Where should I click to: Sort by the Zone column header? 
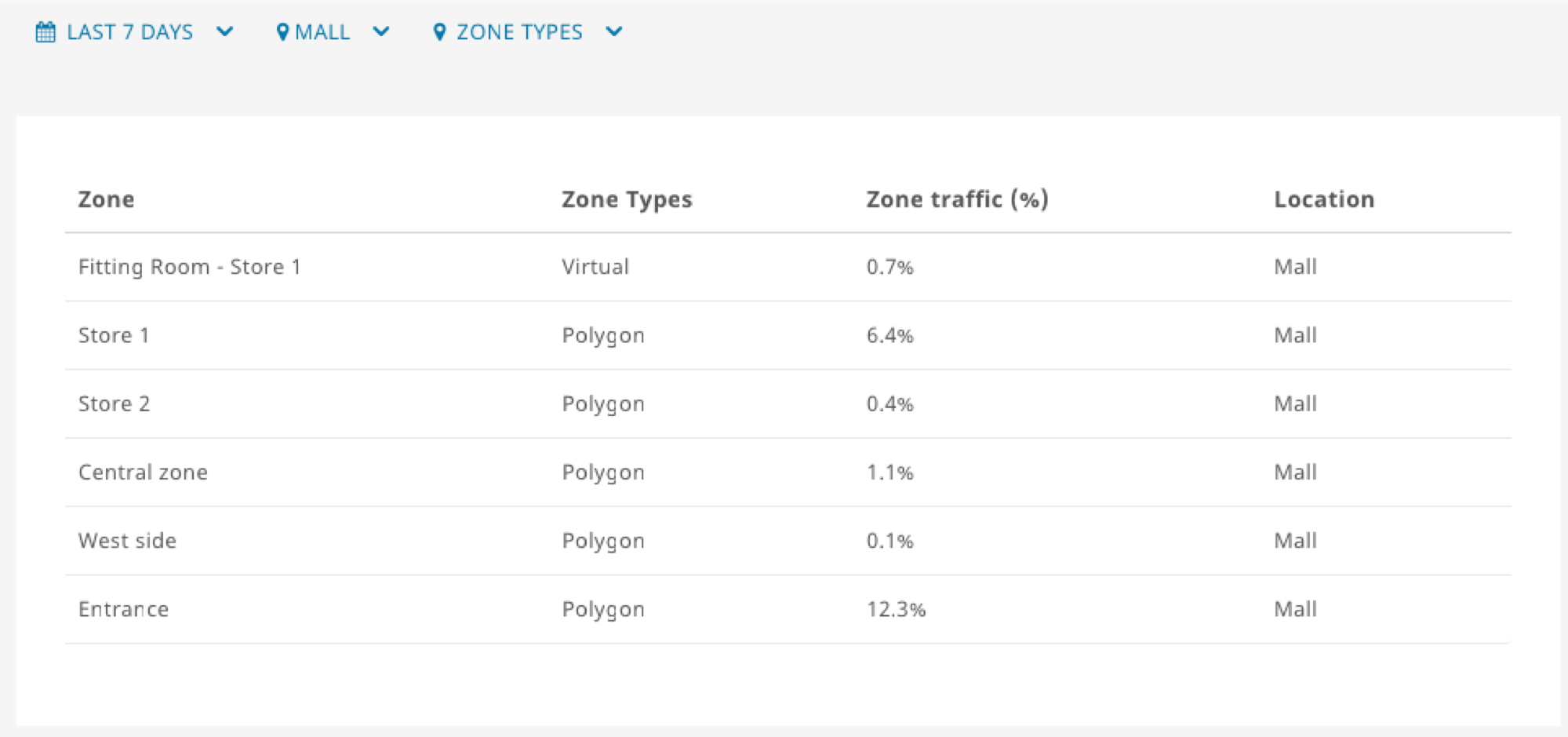pos(106,199)
